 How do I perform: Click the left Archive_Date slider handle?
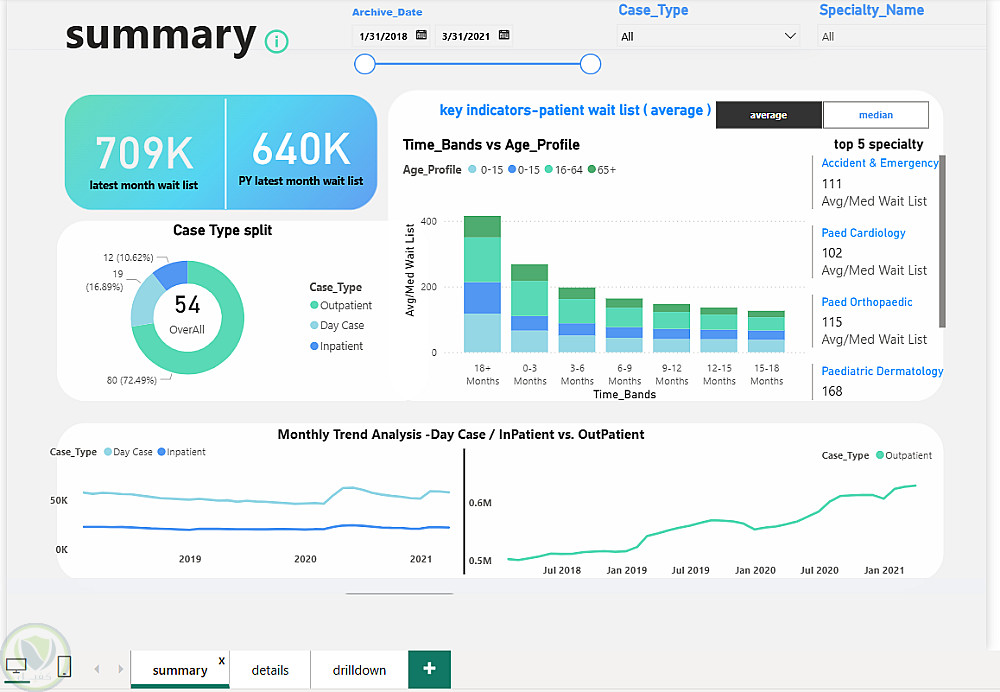point(365,64)
